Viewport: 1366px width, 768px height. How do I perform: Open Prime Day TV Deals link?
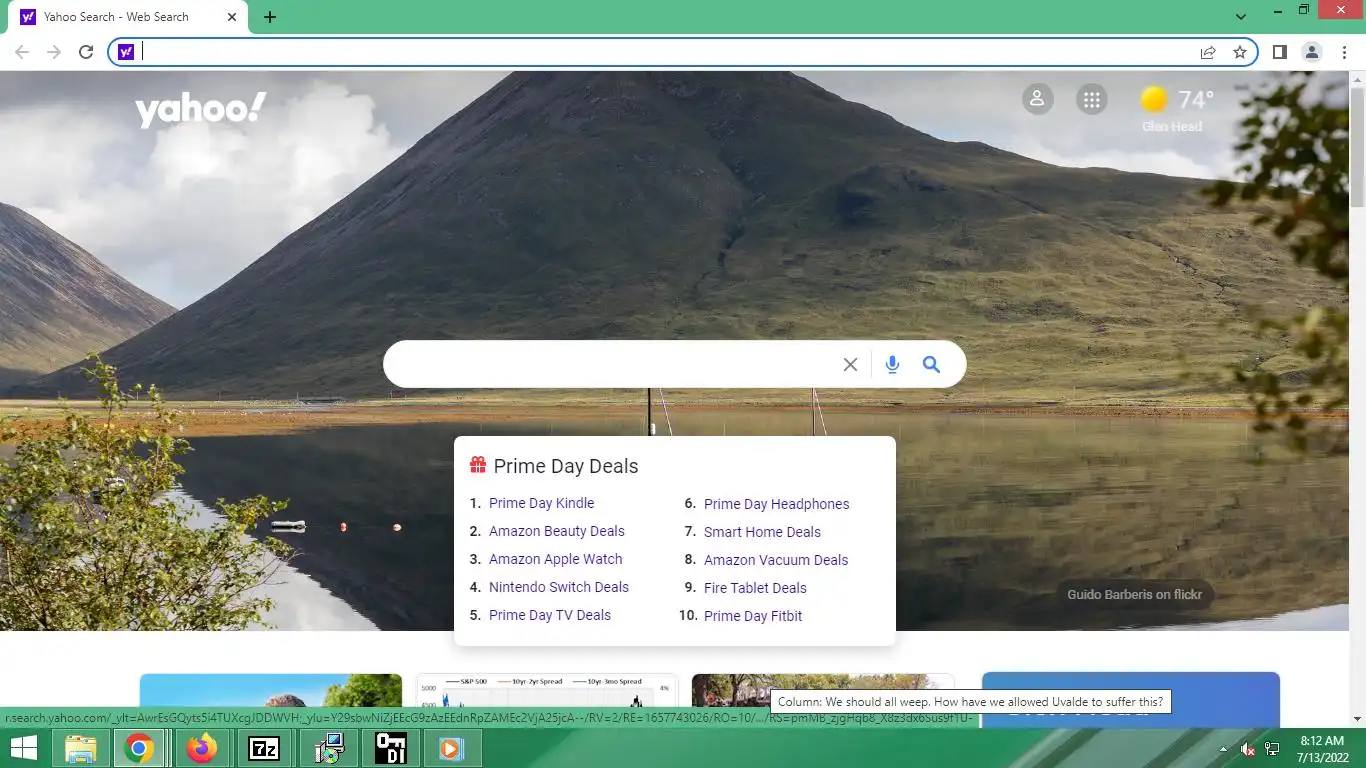(x=550, y=615)
